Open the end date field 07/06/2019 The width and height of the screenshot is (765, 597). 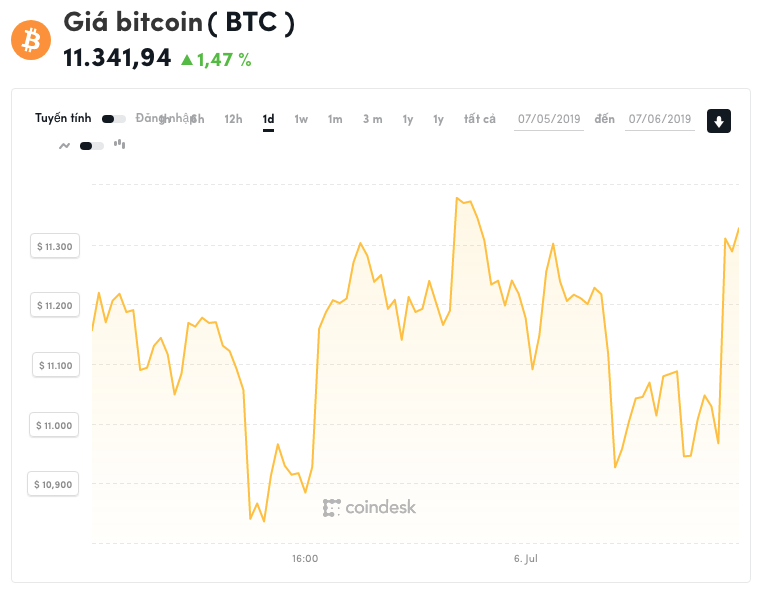(660, 119)
